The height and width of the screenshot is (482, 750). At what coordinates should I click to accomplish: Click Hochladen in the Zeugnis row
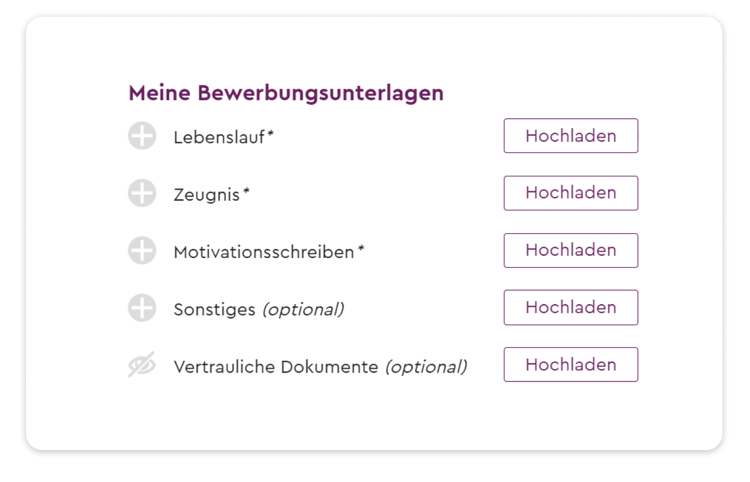(x=571, y=193)
